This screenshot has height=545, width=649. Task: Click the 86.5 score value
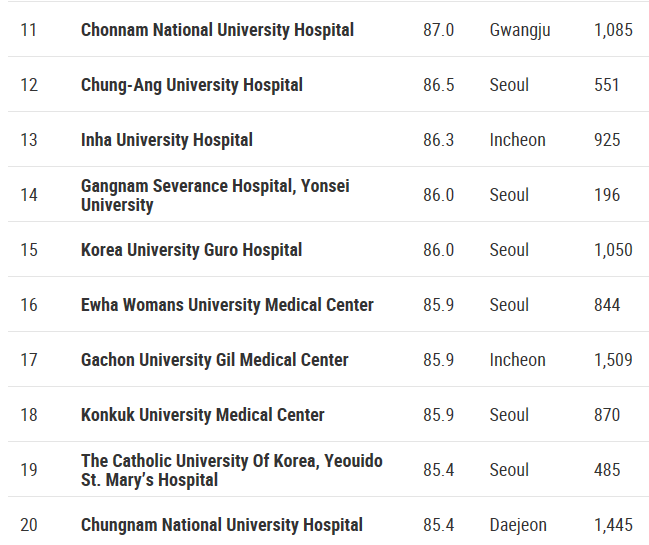coord(438,85)
